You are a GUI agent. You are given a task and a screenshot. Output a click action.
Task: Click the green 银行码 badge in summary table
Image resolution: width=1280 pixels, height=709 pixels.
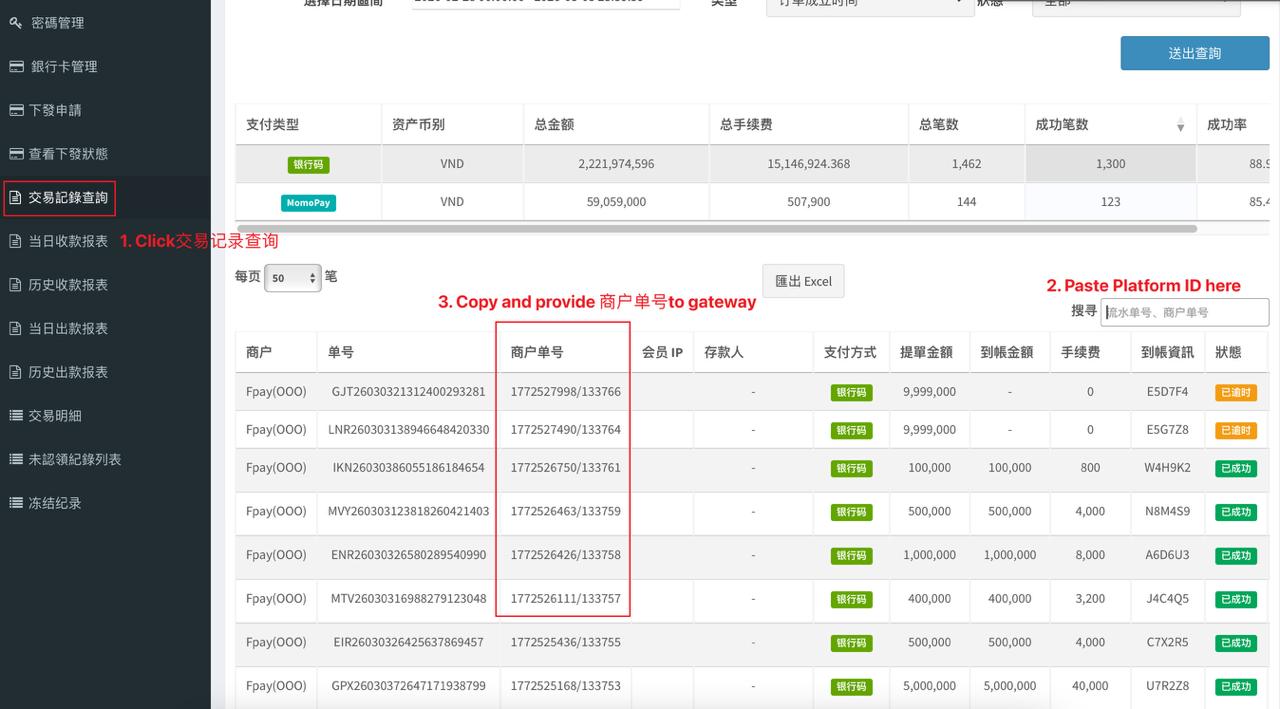[x=308, y=164]
